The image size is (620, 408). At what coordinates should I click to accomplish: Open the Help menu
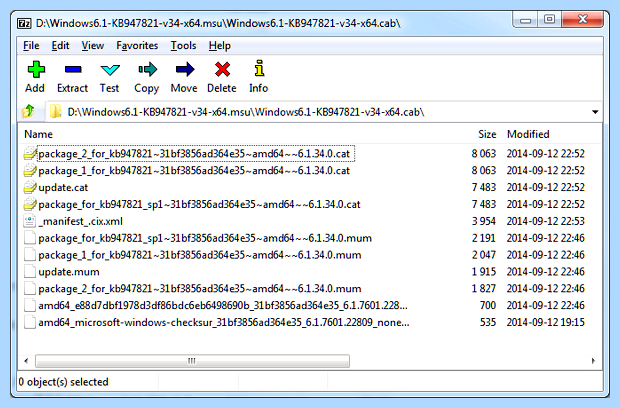coord(220,46)
